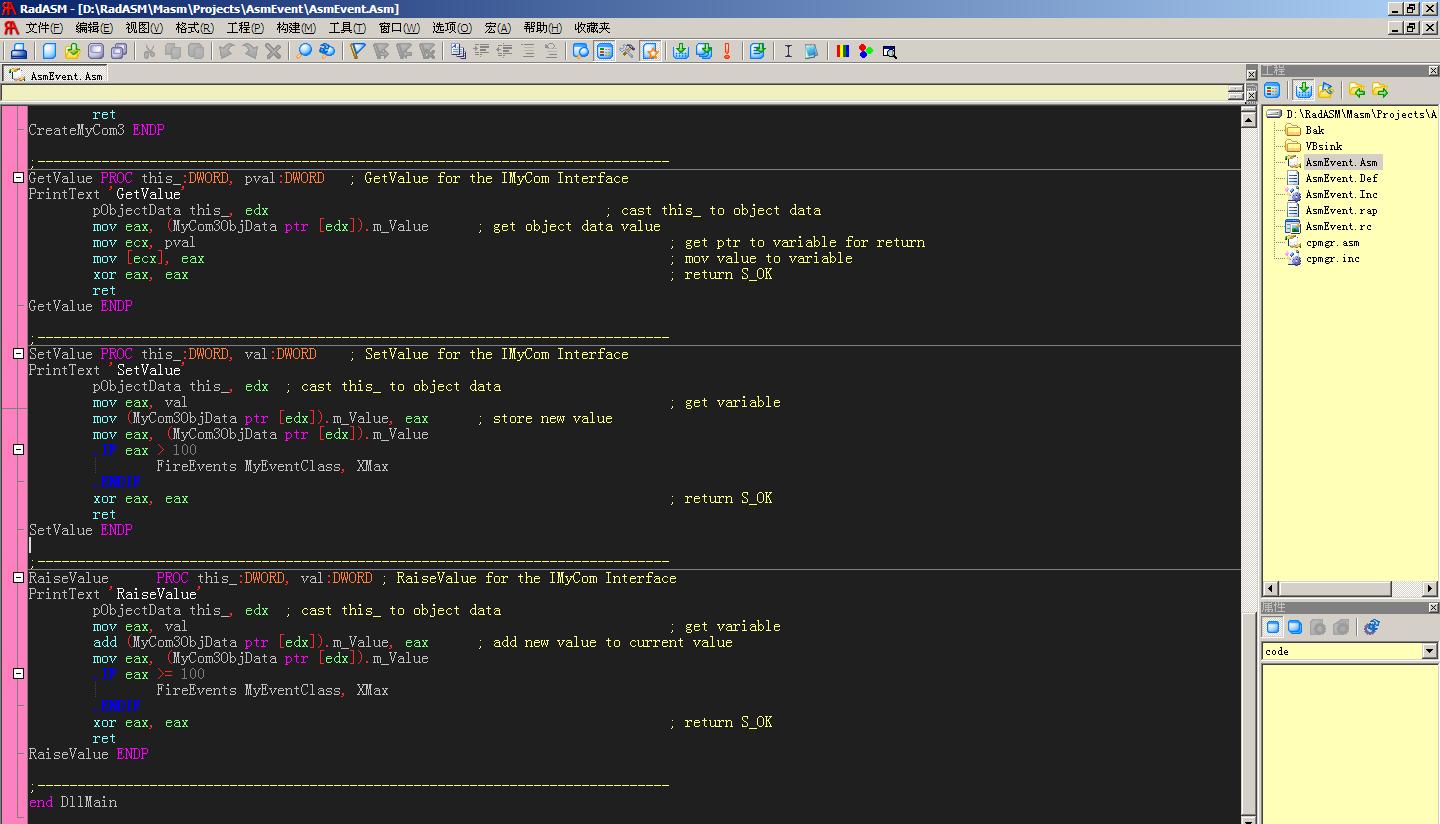Select AsmEvent.Asm in project tree
This screenshot has height=824, width=1440.
tap(1341, 162)
